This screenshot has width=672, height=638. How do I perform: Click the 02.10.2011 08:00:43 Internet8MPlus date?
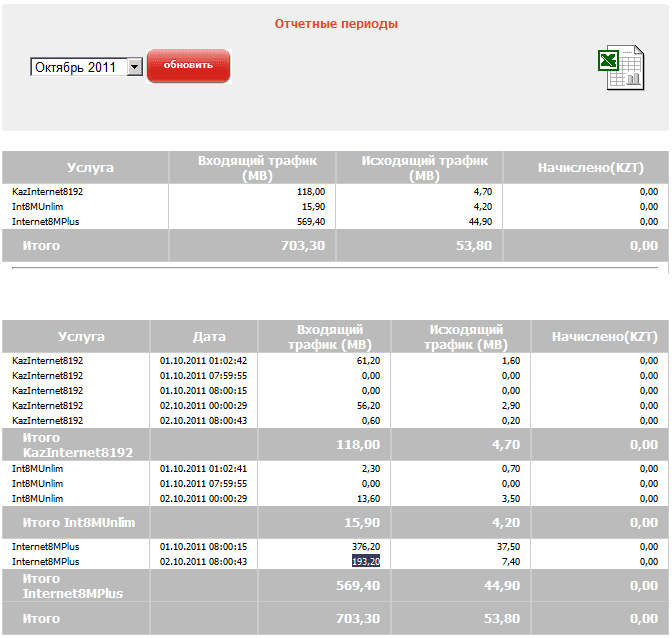coord(204,561)
